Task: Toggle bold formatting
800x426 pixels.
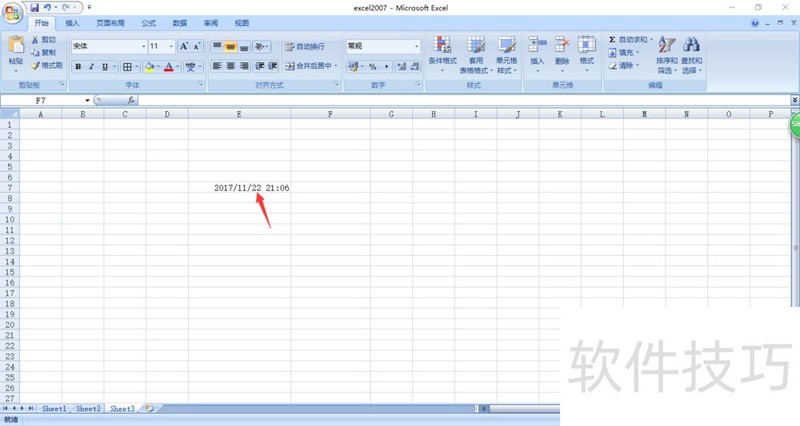Action: [78, 66]
